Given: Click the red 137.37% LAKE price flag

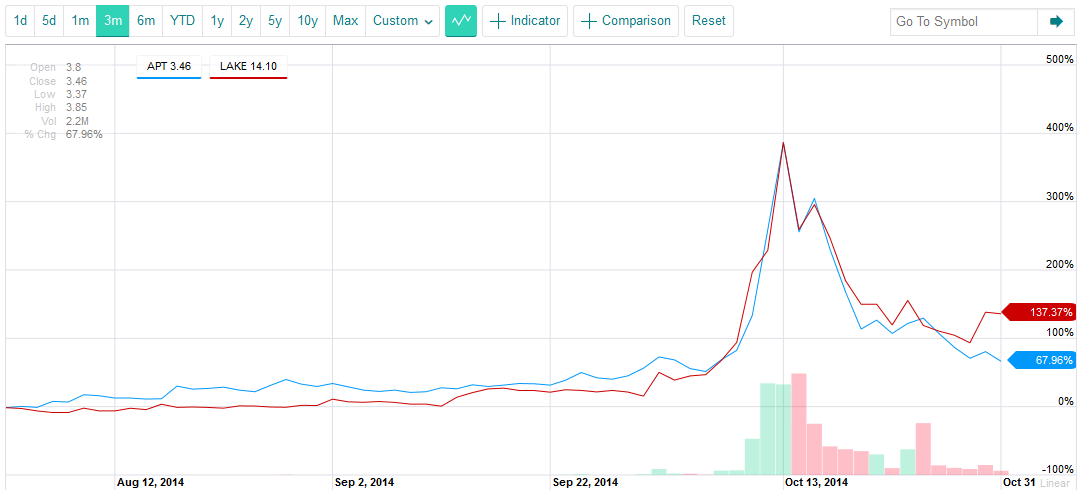Looking at the screenshot, I should pos(1038,312).
